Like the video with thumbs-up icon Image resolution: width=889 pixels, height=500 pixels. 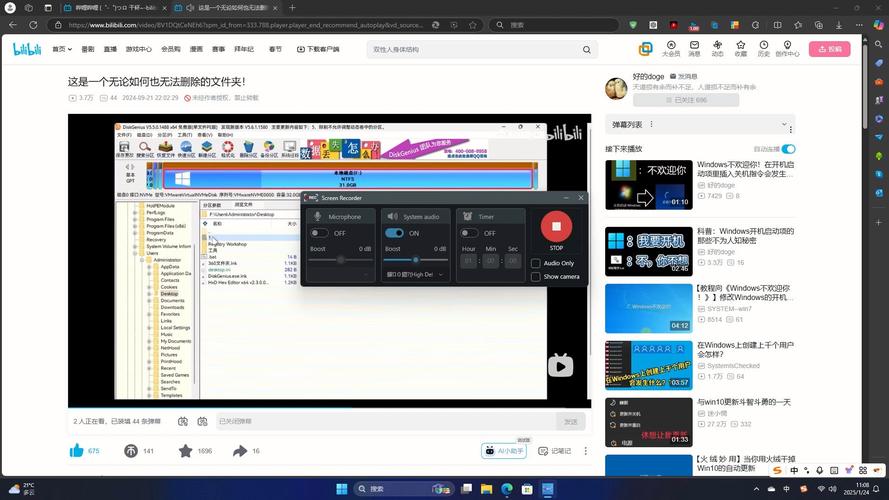(77, 451)
